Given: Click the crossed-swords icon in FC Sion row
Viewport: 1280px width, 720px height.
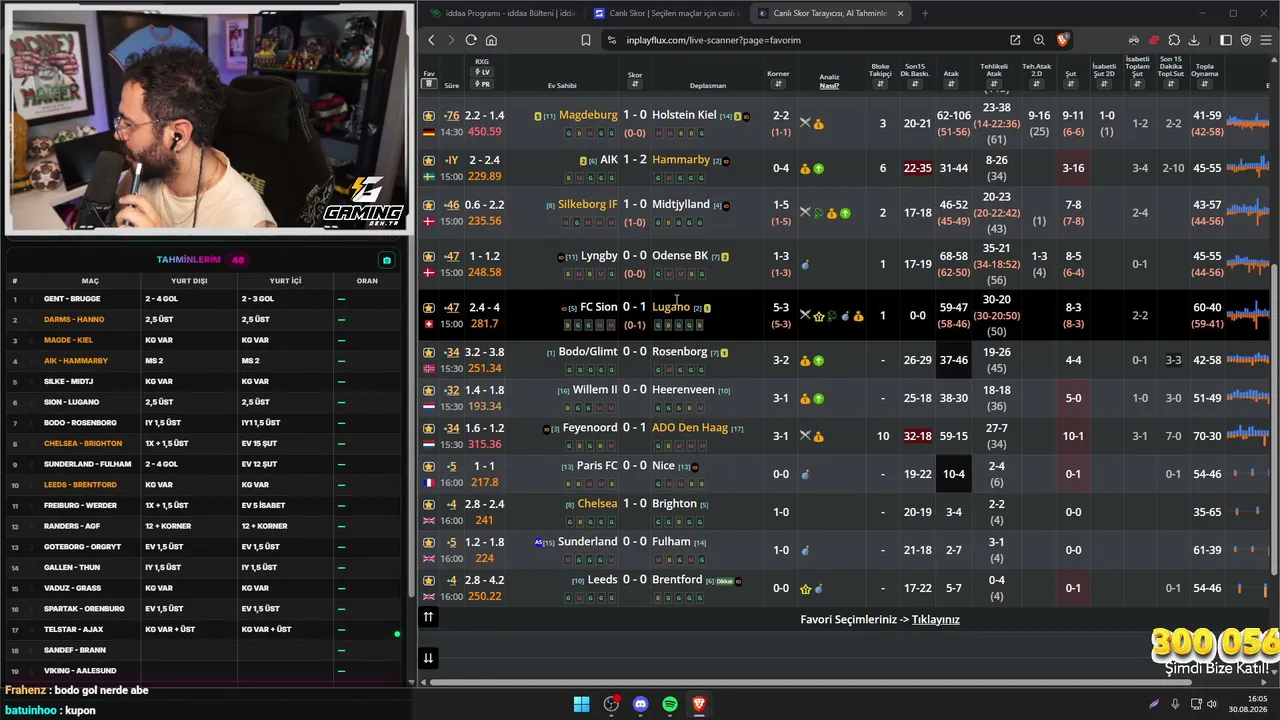Looking at the screenshot, I should [x=805, y=315].
